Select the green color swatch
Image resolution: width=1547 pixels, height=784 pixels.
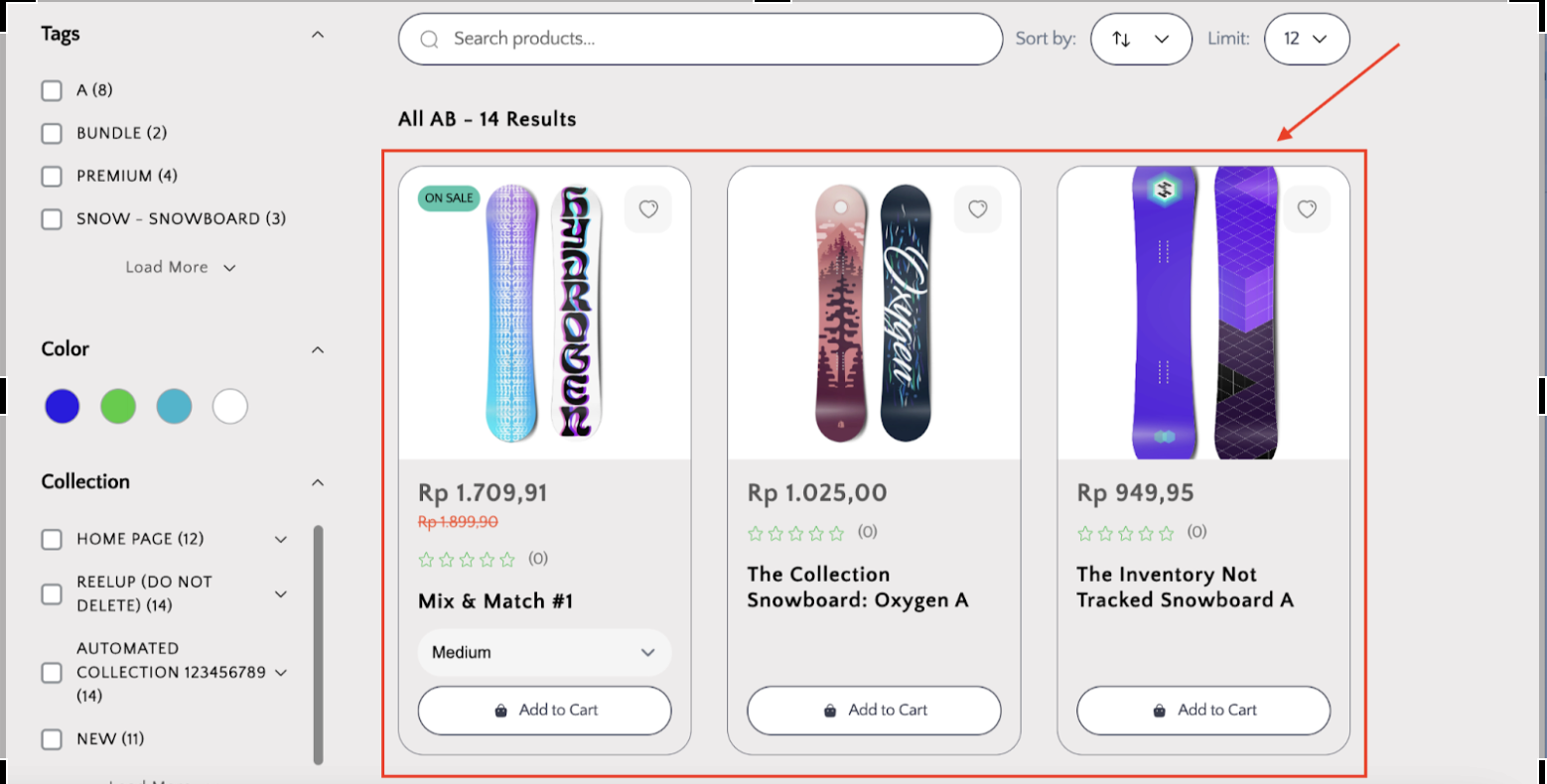point(118,406)
